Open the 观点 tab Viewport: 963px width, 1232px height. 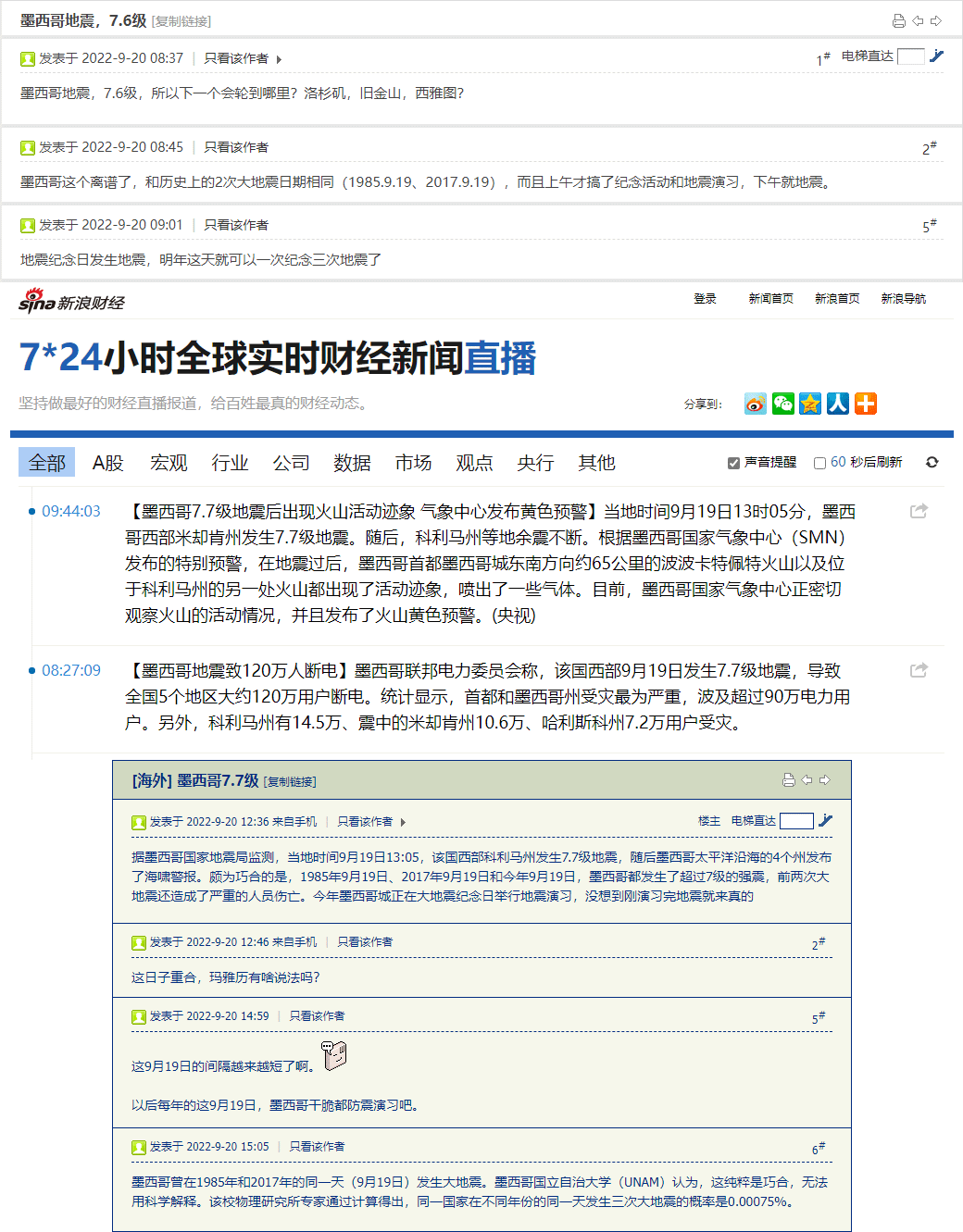(474, 463)
